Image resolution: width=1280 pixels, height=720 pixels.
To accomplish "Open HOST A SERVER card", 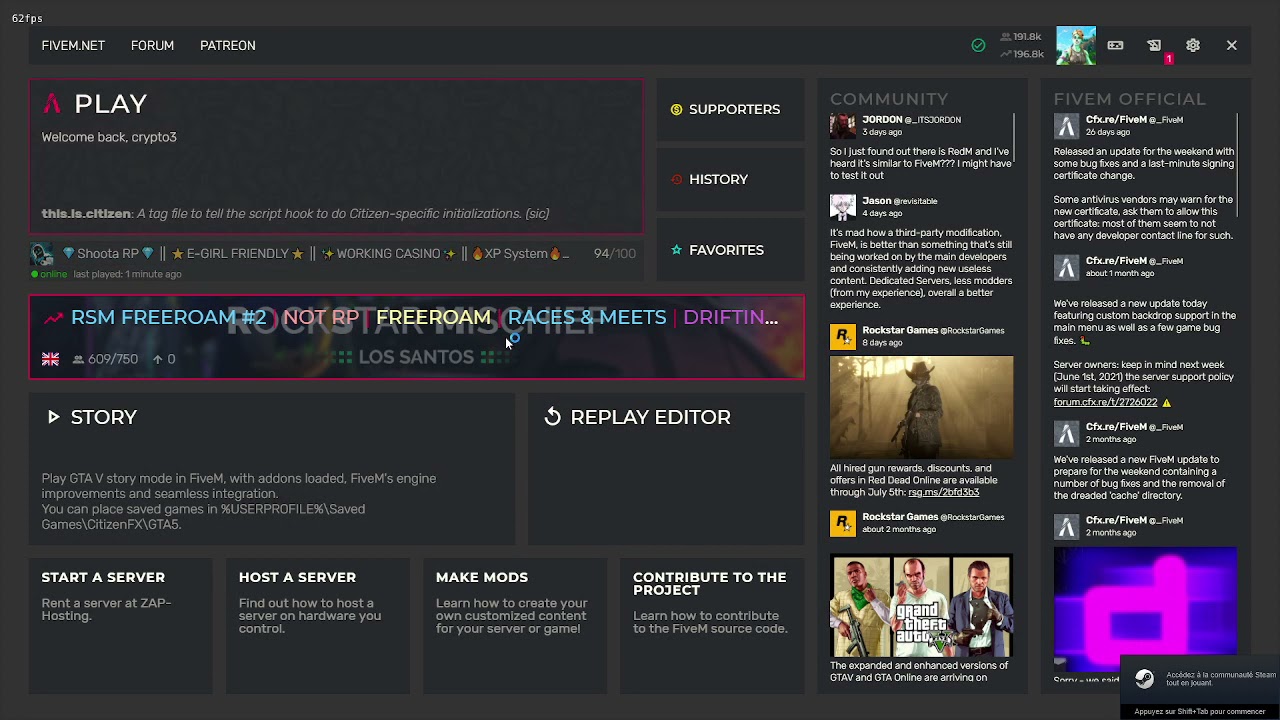I will click(x=317, y=625).
